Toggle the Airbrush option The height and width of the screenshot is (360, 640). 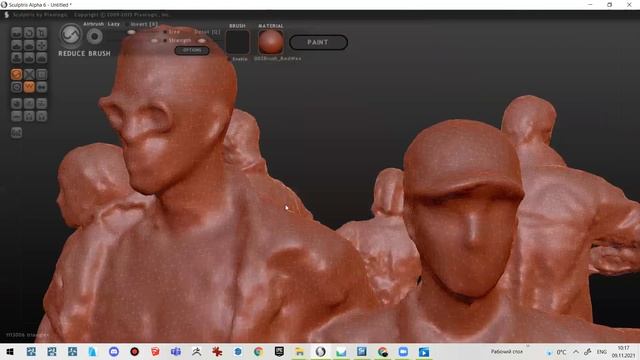(x=93, y=24)
